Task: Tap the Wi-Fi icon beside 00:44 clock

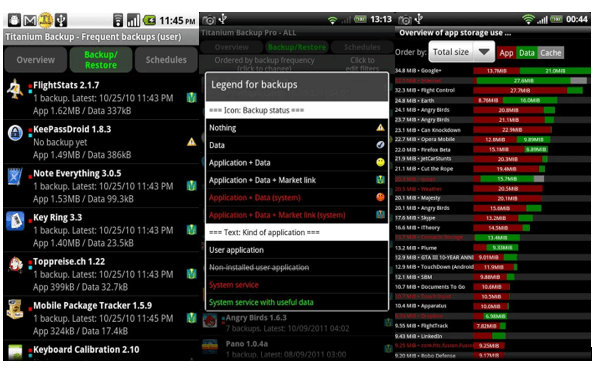Action: tap(528, 19)
